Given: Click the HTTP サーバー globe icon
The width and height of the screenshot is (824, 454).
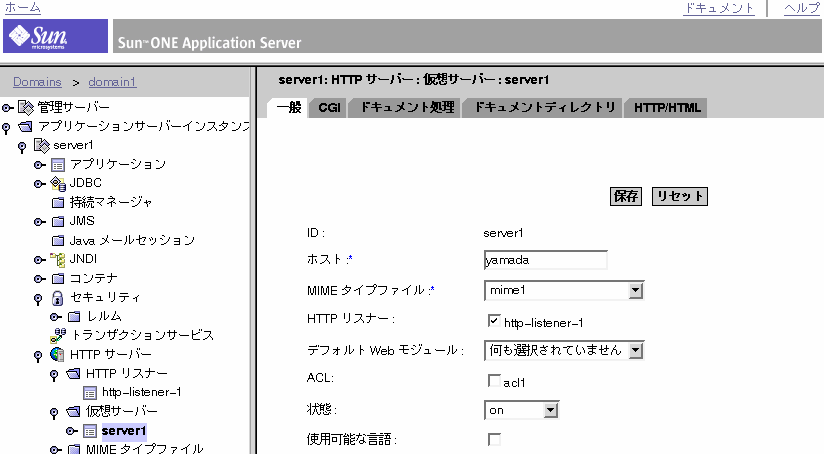Looking at the screenshot, I should (x=58, y=355).
